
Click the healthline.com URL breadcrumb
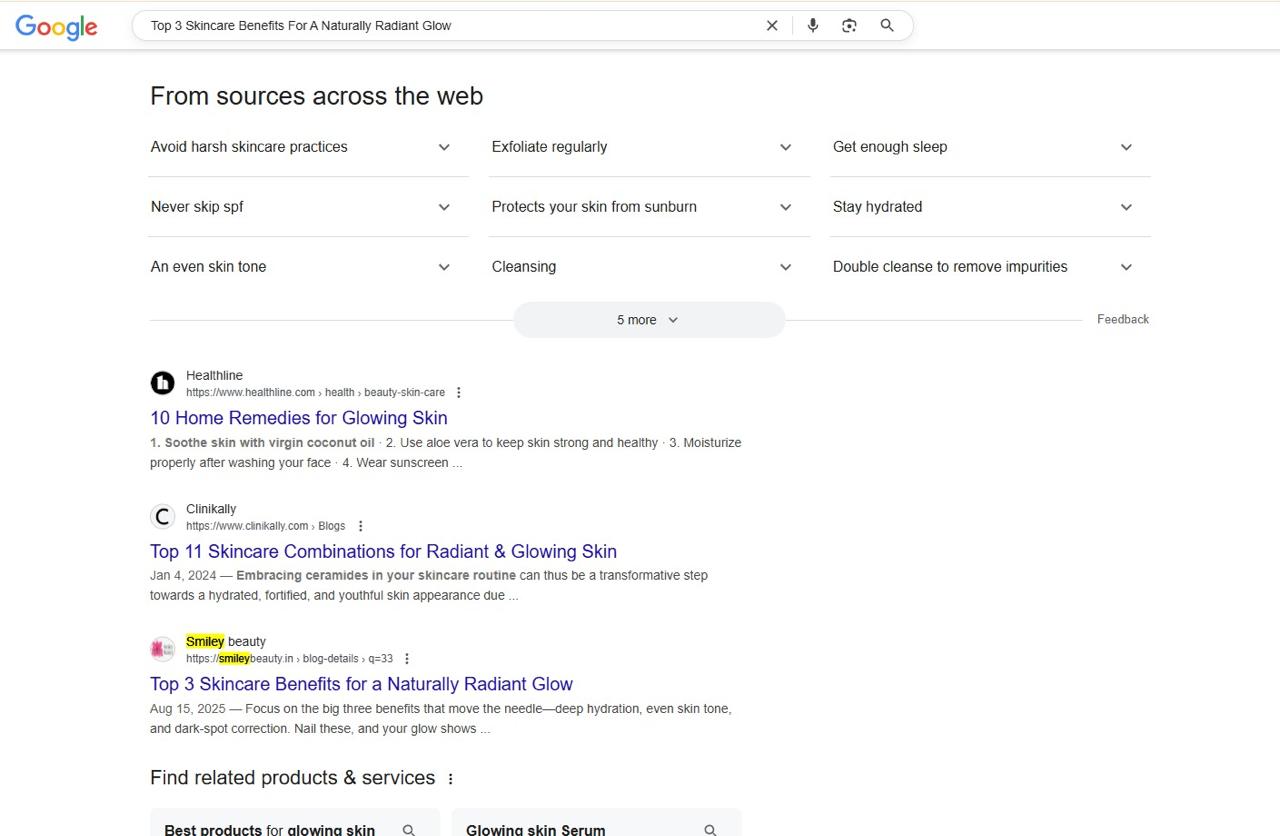pos(315,393)
